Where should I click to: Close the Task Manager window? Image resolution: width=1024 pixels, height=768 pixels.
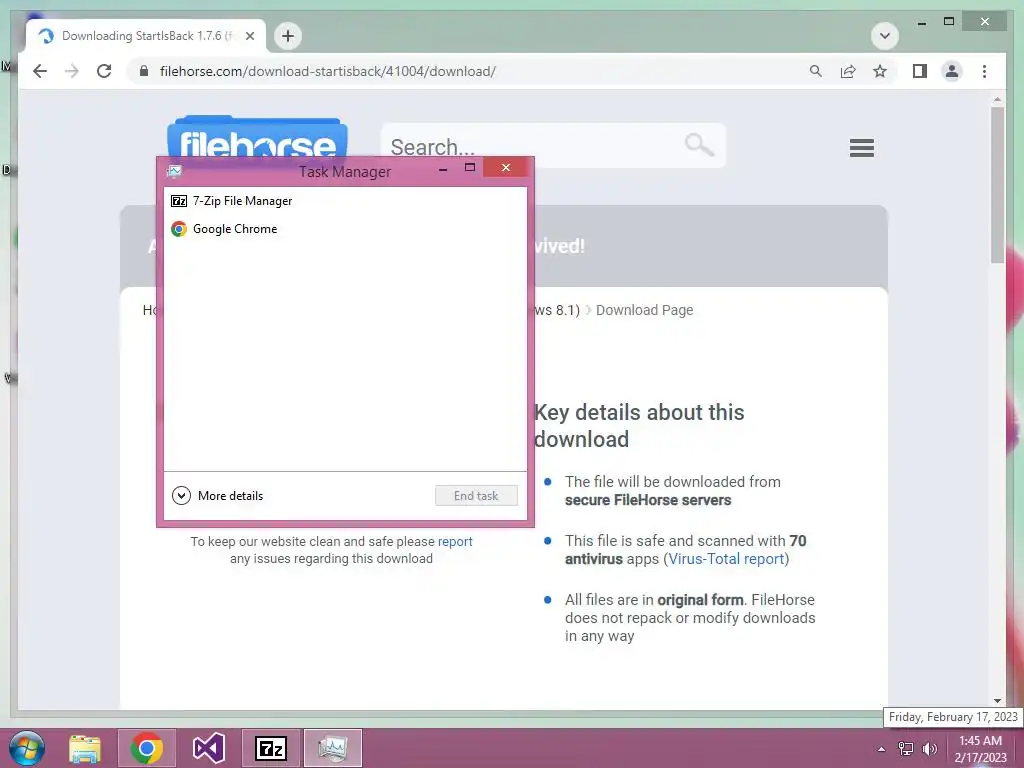pos(506,168)
